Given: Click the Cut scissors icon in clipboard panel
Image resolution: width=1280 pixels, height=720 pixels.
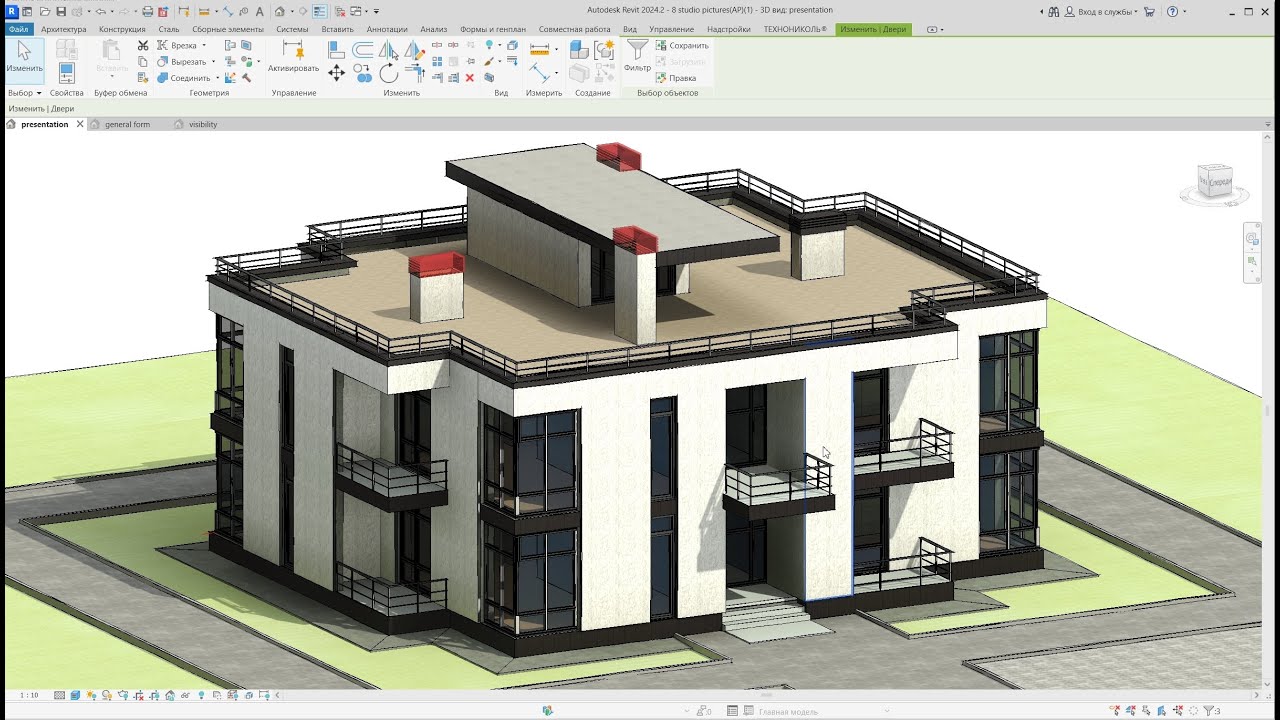Looking at the screenshot, I should click(143, 46).
